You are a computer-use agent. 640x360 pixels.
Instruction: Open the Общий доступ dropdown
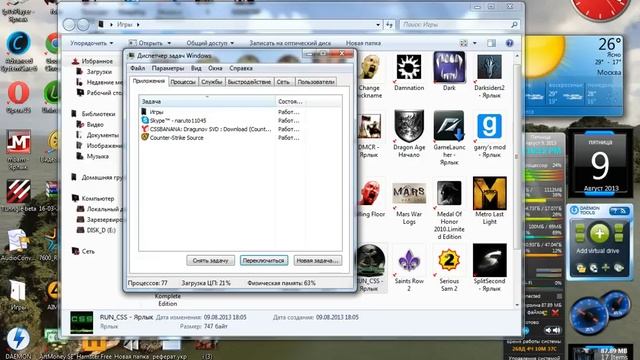pos(210,43)
